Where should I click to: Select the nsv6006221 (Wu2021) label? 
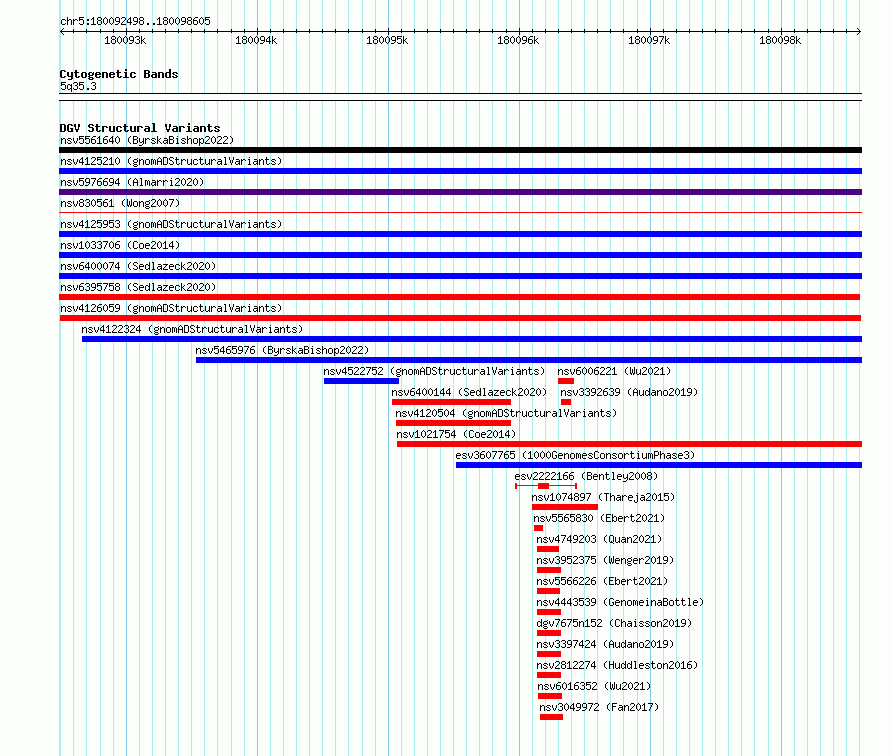[x=614, y=371]
